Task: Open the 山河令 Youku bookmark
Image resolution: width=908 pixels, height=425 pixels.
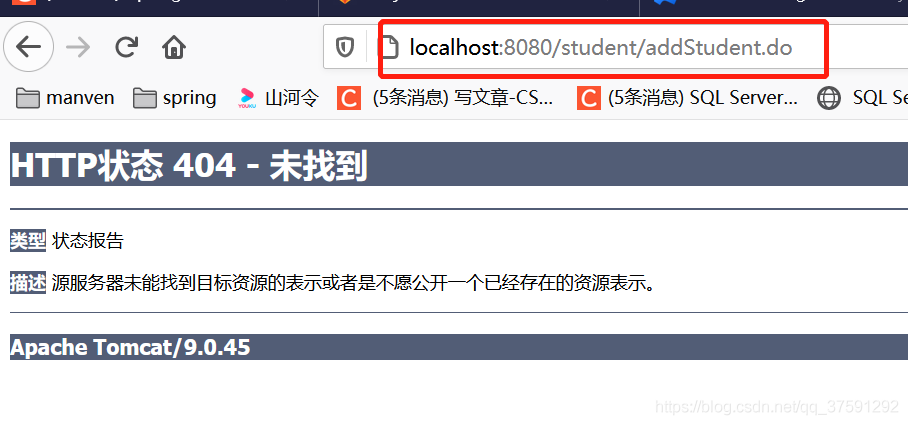Action: [278, 98]
